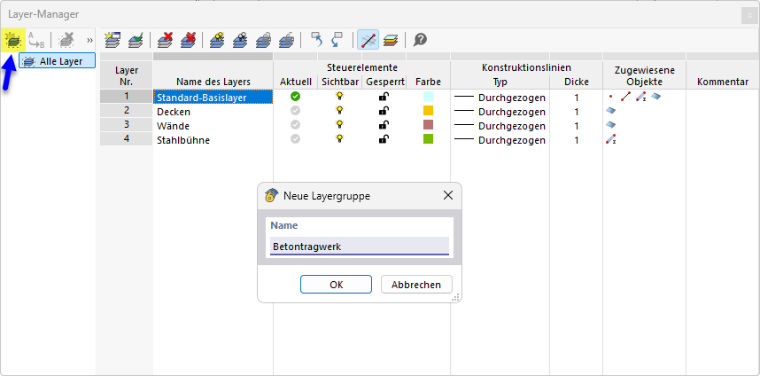Click assigned surface icon in Decken row
Screen dimensions: 760x376
(x=611, y=111)
